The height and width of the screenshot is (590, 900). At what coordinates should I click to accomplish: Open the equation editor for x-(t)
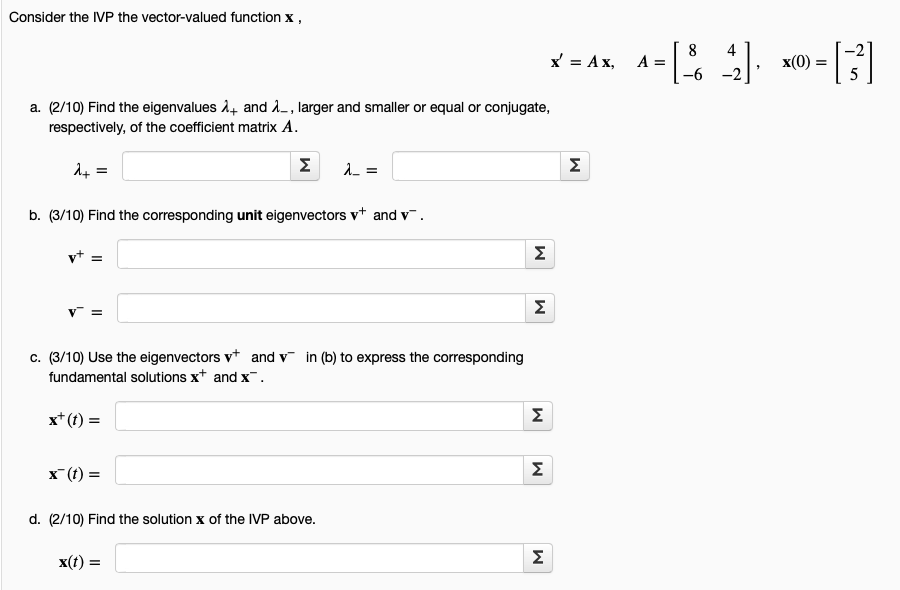[537, 467]
